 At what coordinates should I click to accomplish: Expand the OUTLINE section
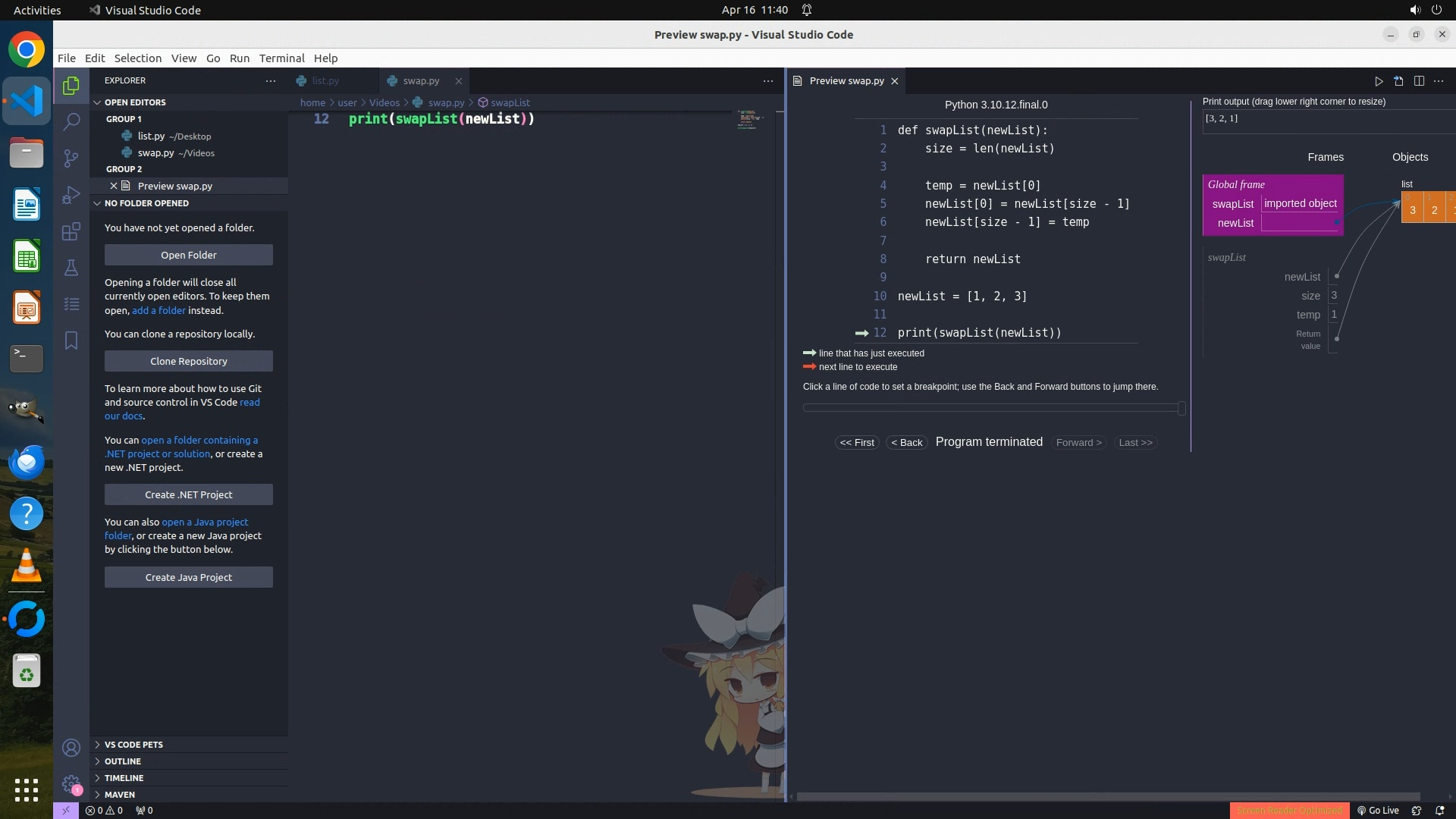click(123, 761)
